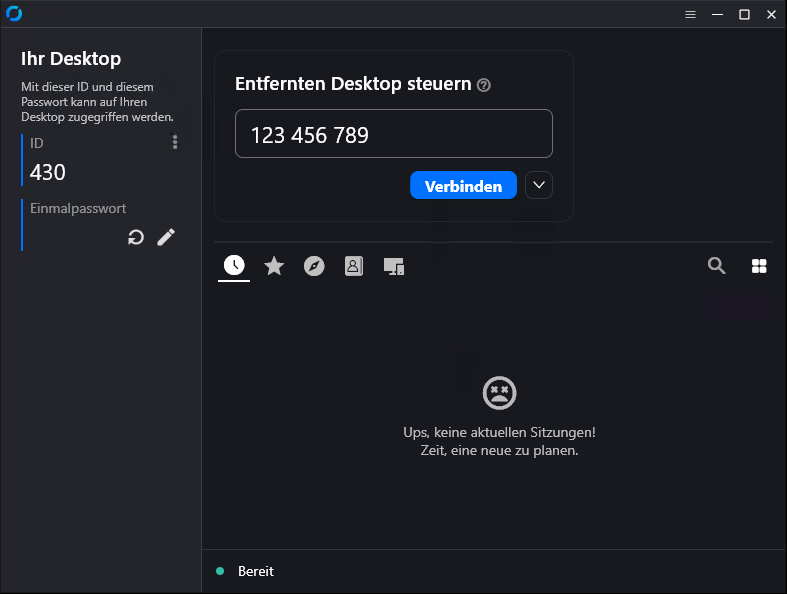
Task: Open the hamburger settings menu
Action: click(690, 14)
